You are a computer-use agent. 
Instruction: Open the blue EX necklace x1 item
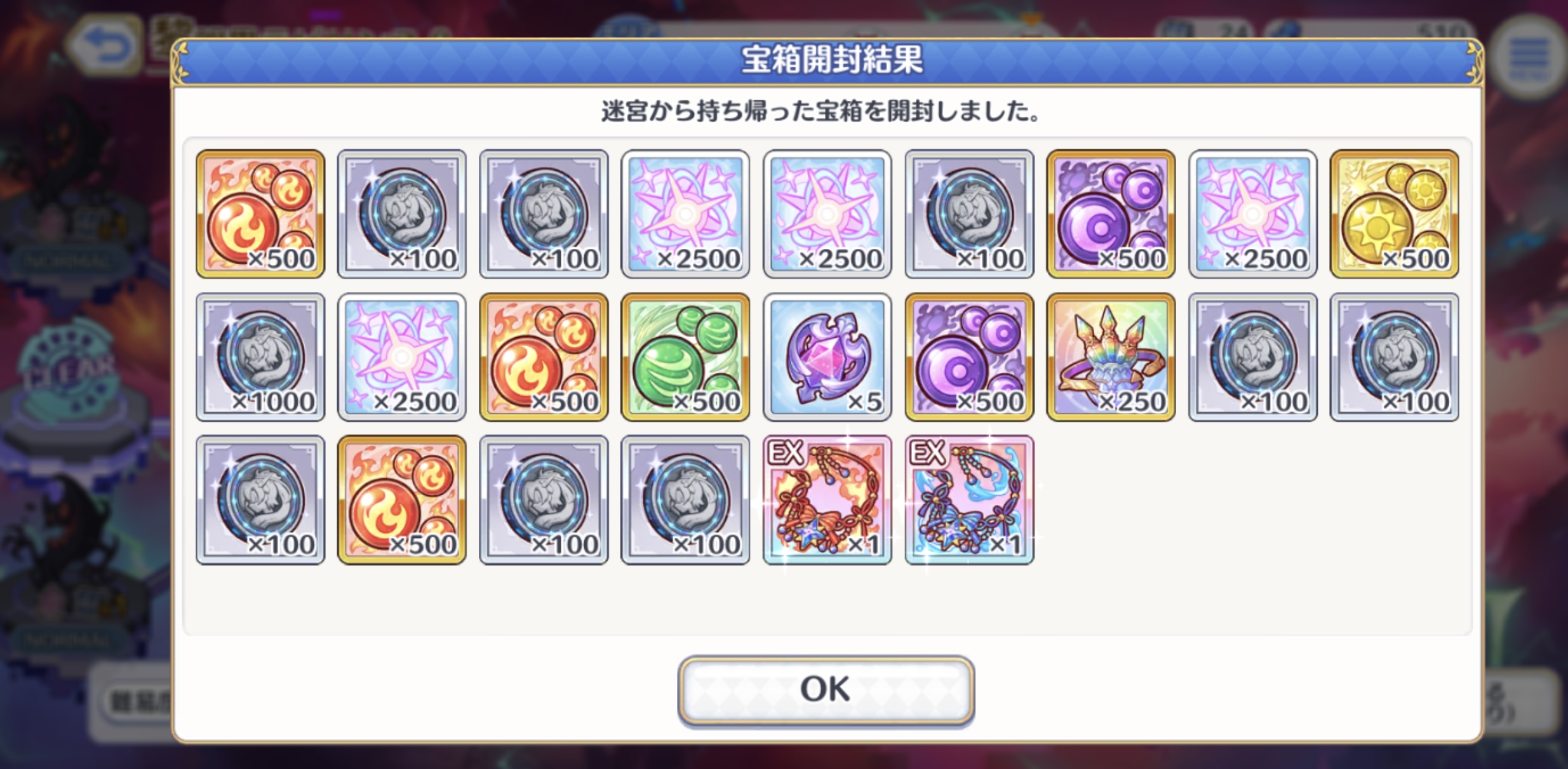[969, 500]
